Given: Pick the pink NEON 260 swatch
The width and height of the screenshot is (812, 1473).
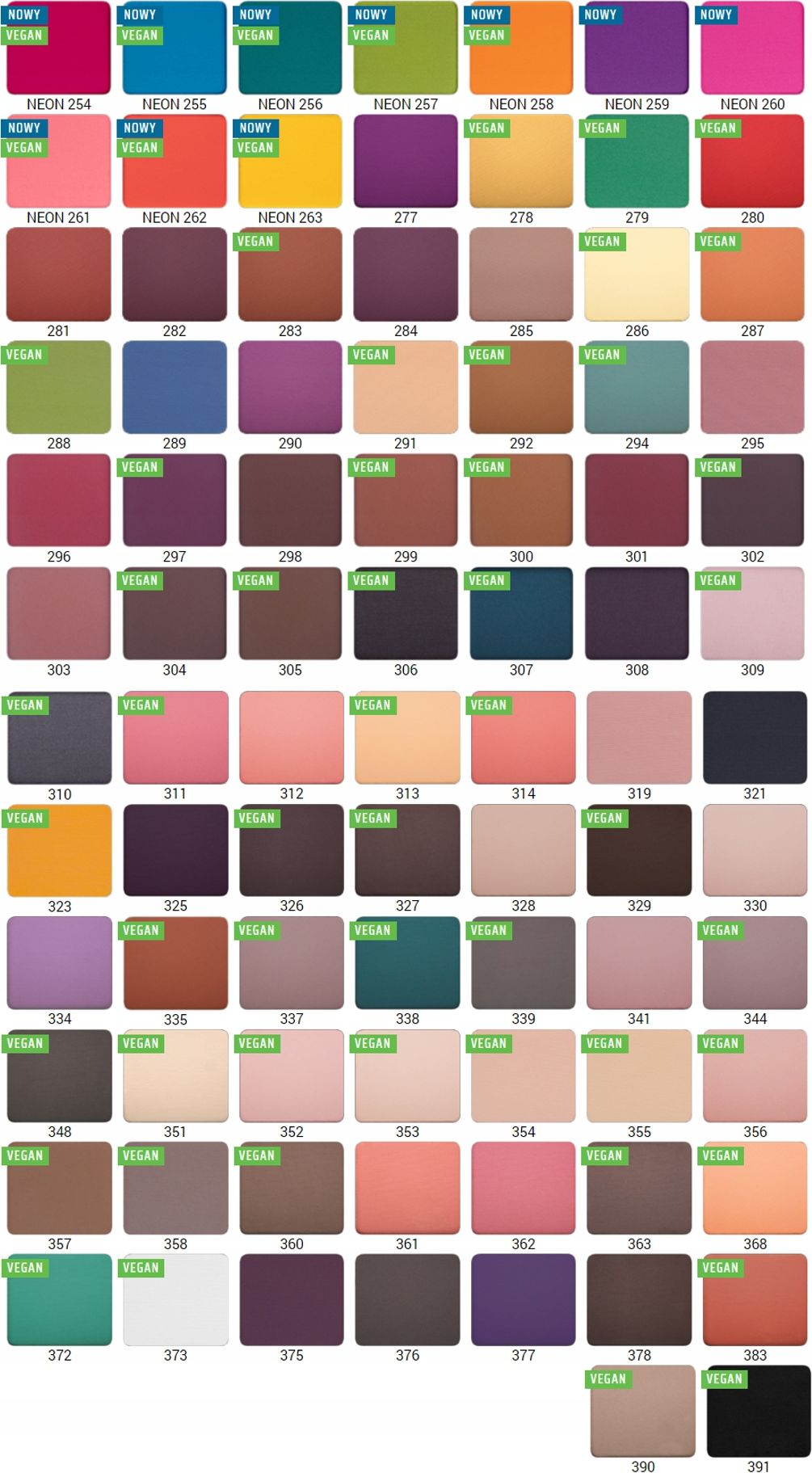Looking at the screenshot, I should [x=752, y=48].
